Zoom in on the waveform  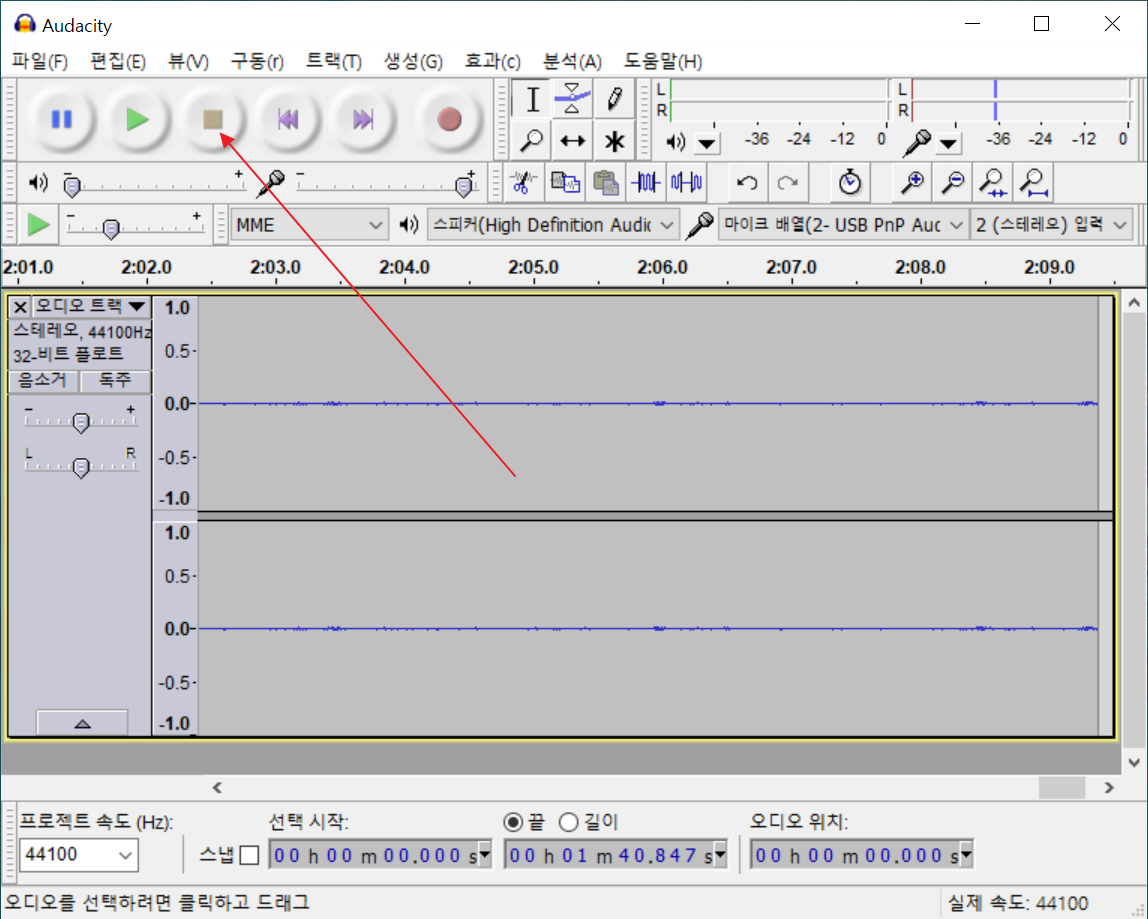[912, 182]
